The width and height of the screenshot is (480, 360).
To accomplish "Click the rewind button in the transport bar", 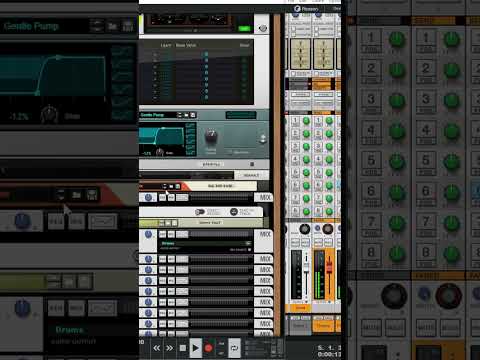I will (156, 348).
